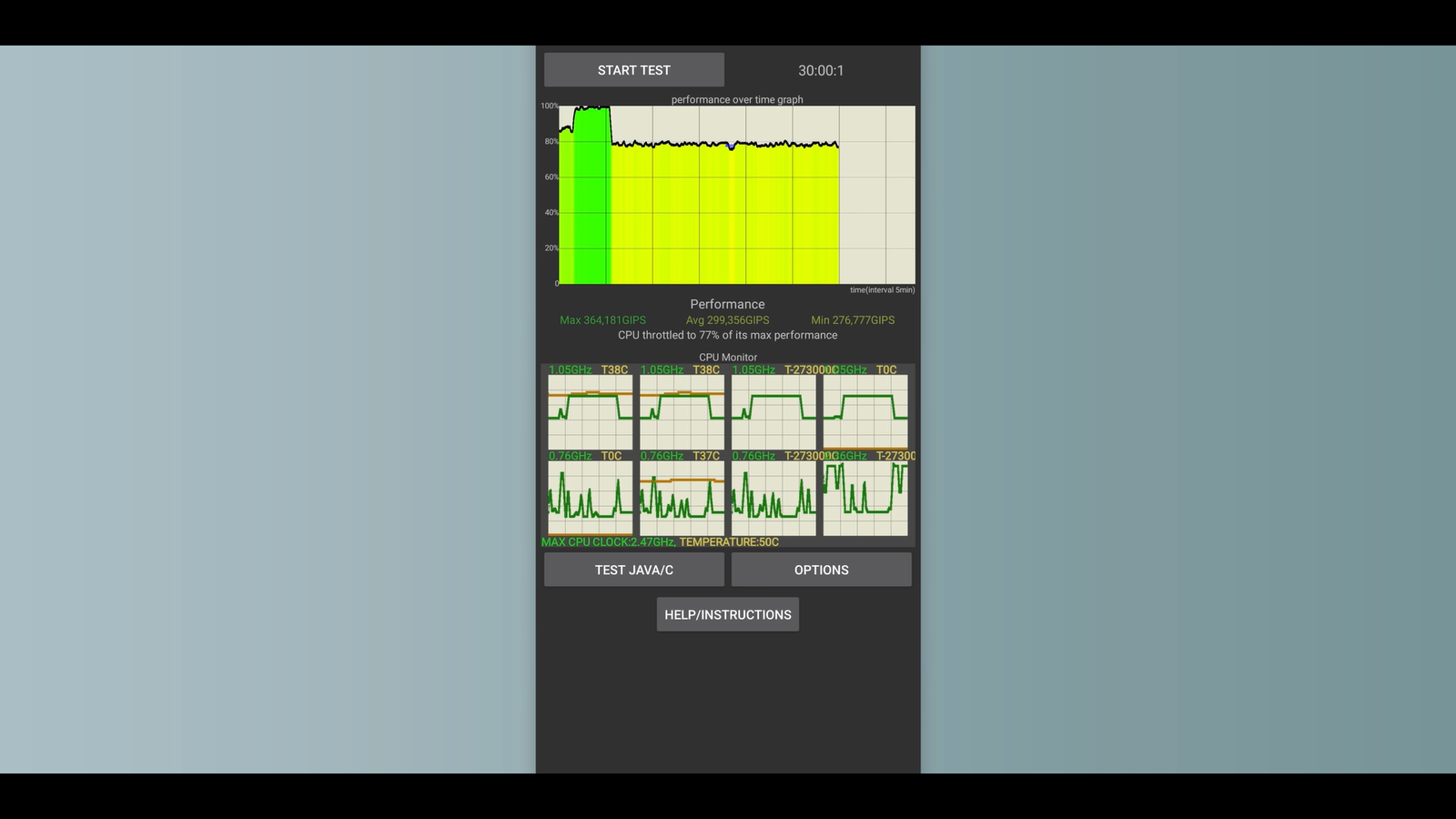
Task: Click the 30:00:1 test timer
Action: [821, 70]
